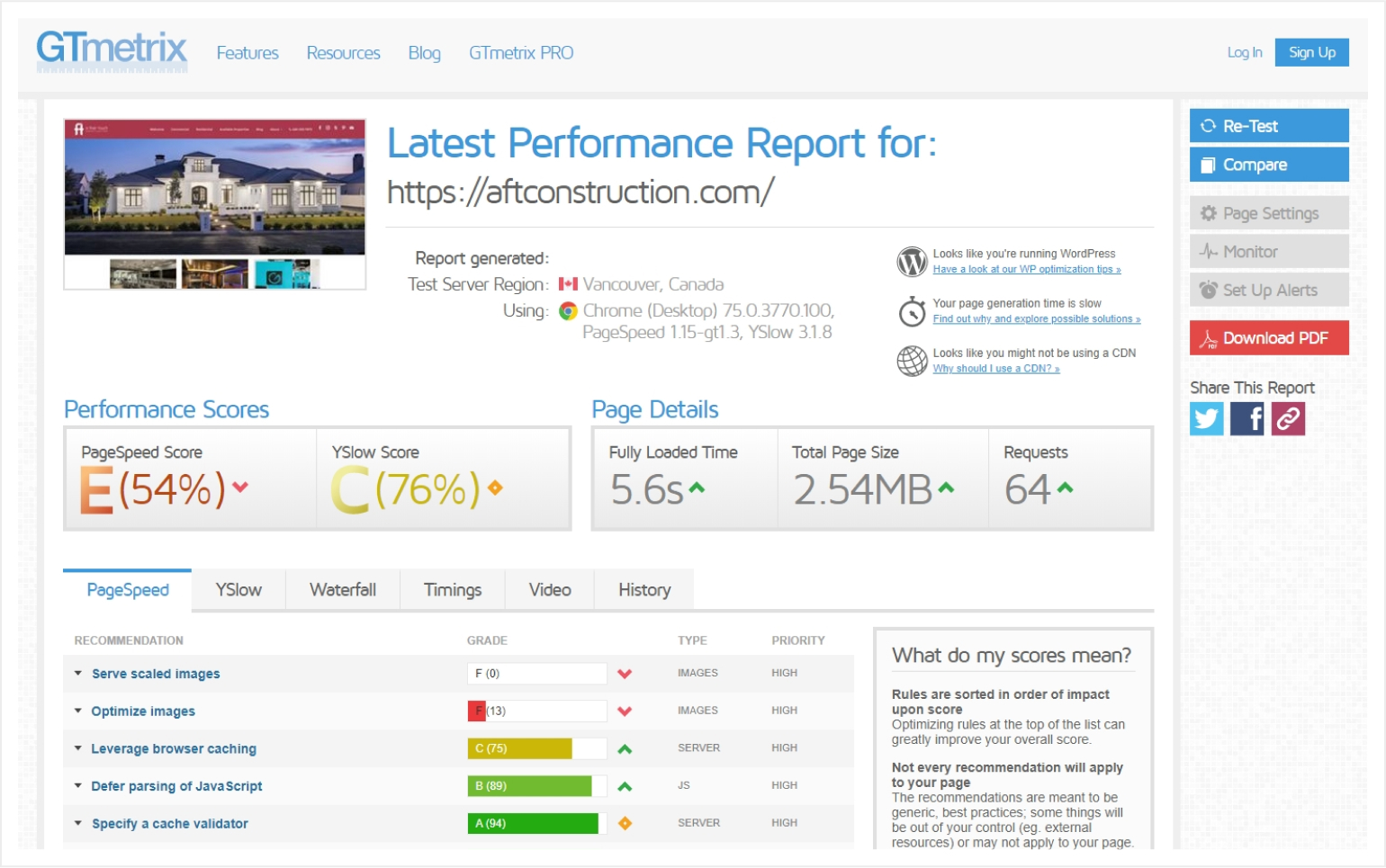Open the website screenshot thumbnail

coord(215,204)
